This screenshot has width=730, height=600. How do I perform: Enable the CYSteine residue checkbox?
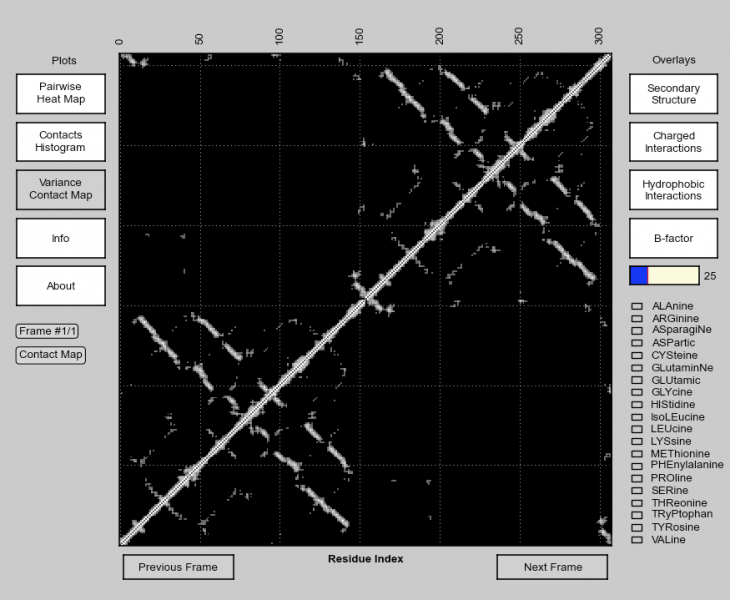point(636,355)
